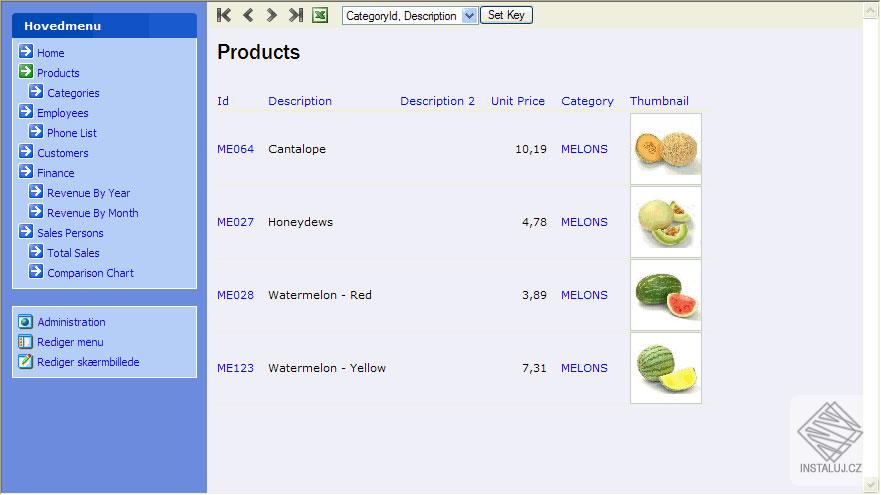
Task: Select the Cantalope description text
Action: point(297,149)
